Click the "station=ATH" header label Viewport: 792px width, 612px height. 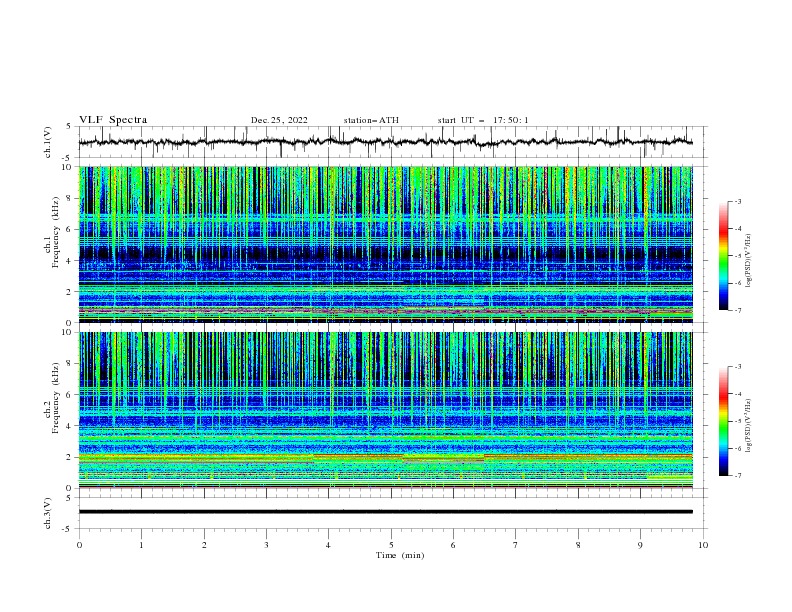(x=371, y=120)
